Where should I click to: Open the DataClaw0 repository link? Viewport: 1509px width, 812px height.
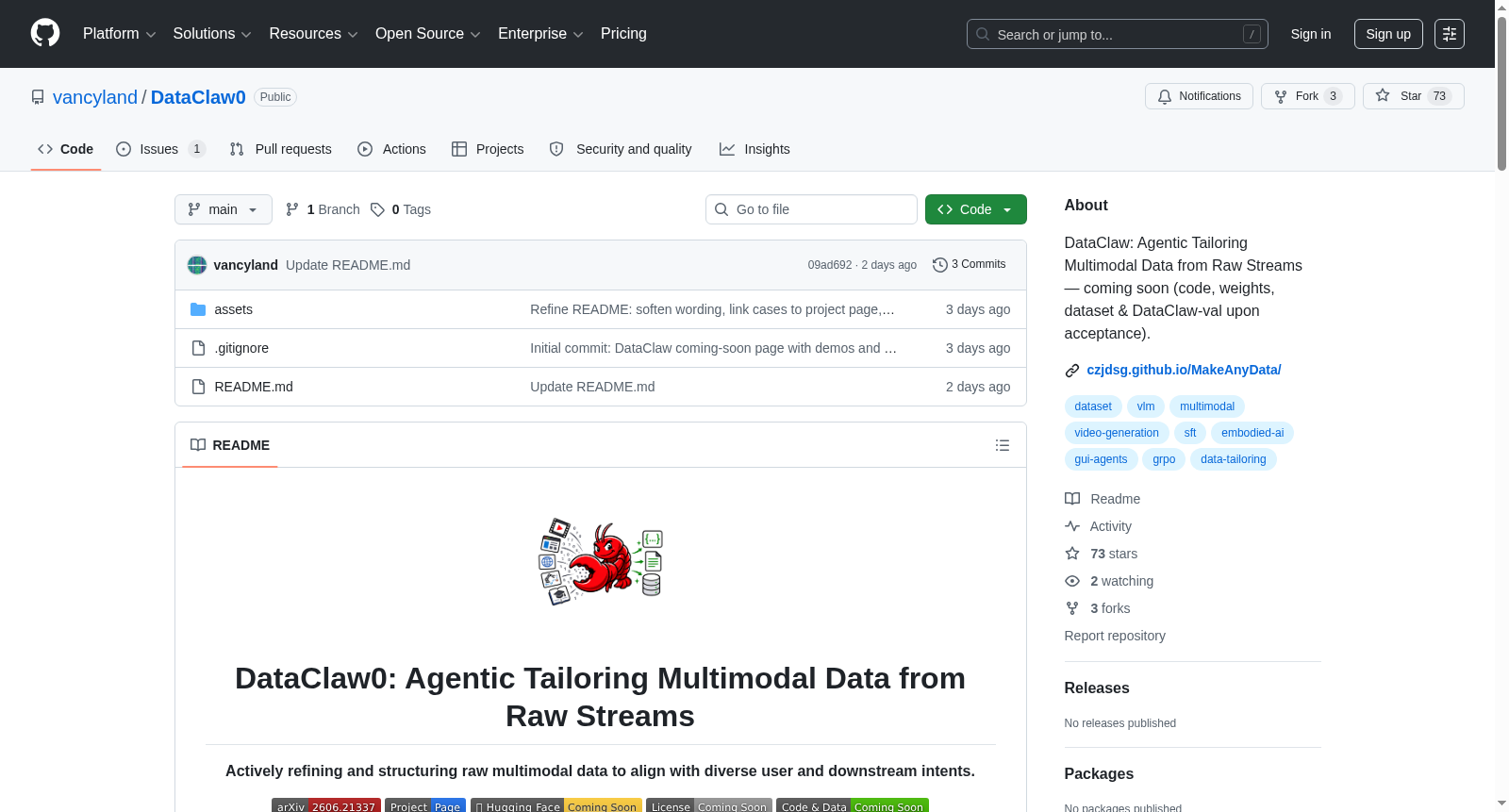[198, 97]
